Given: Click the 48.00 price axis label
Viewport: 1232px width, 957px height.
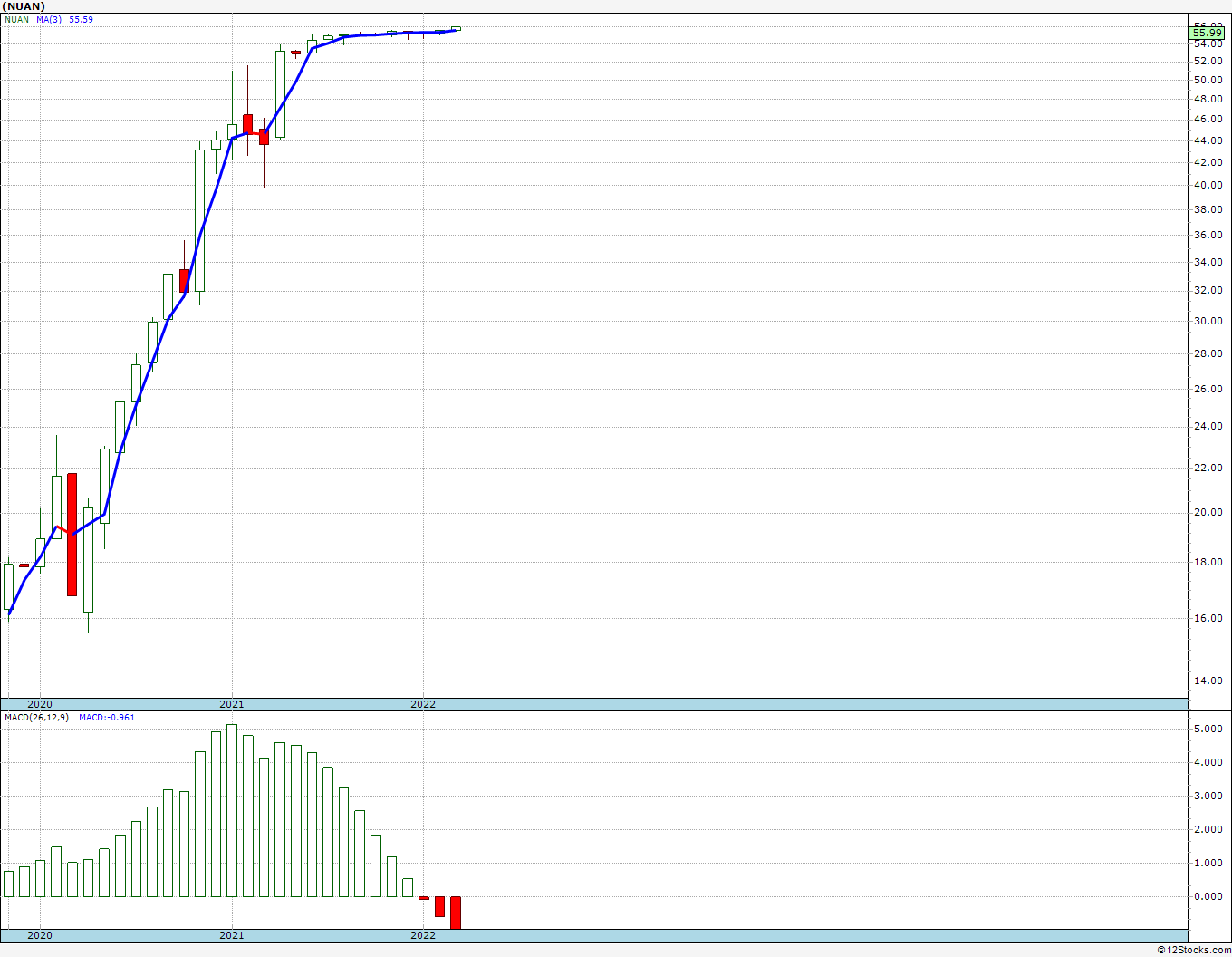Looking at the screenshot, I should pos(1208,99).
